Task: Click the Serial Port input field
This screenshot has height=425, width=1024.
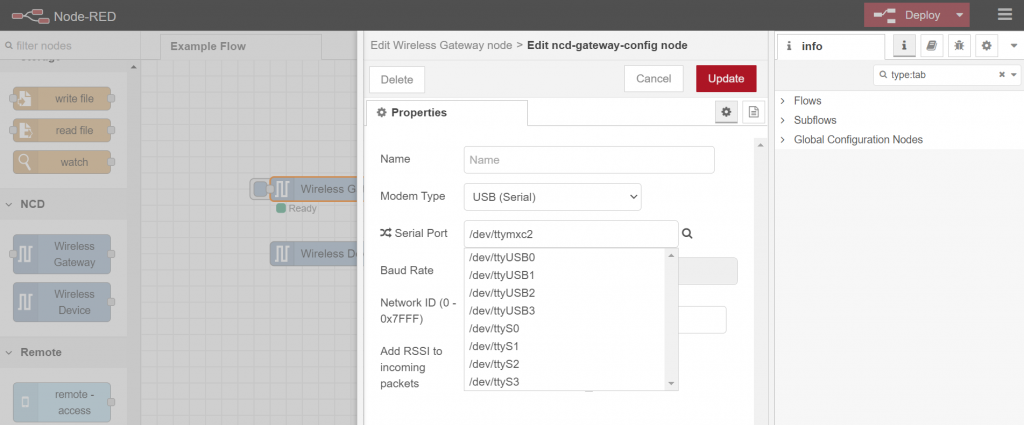Action: click(571, 234)
